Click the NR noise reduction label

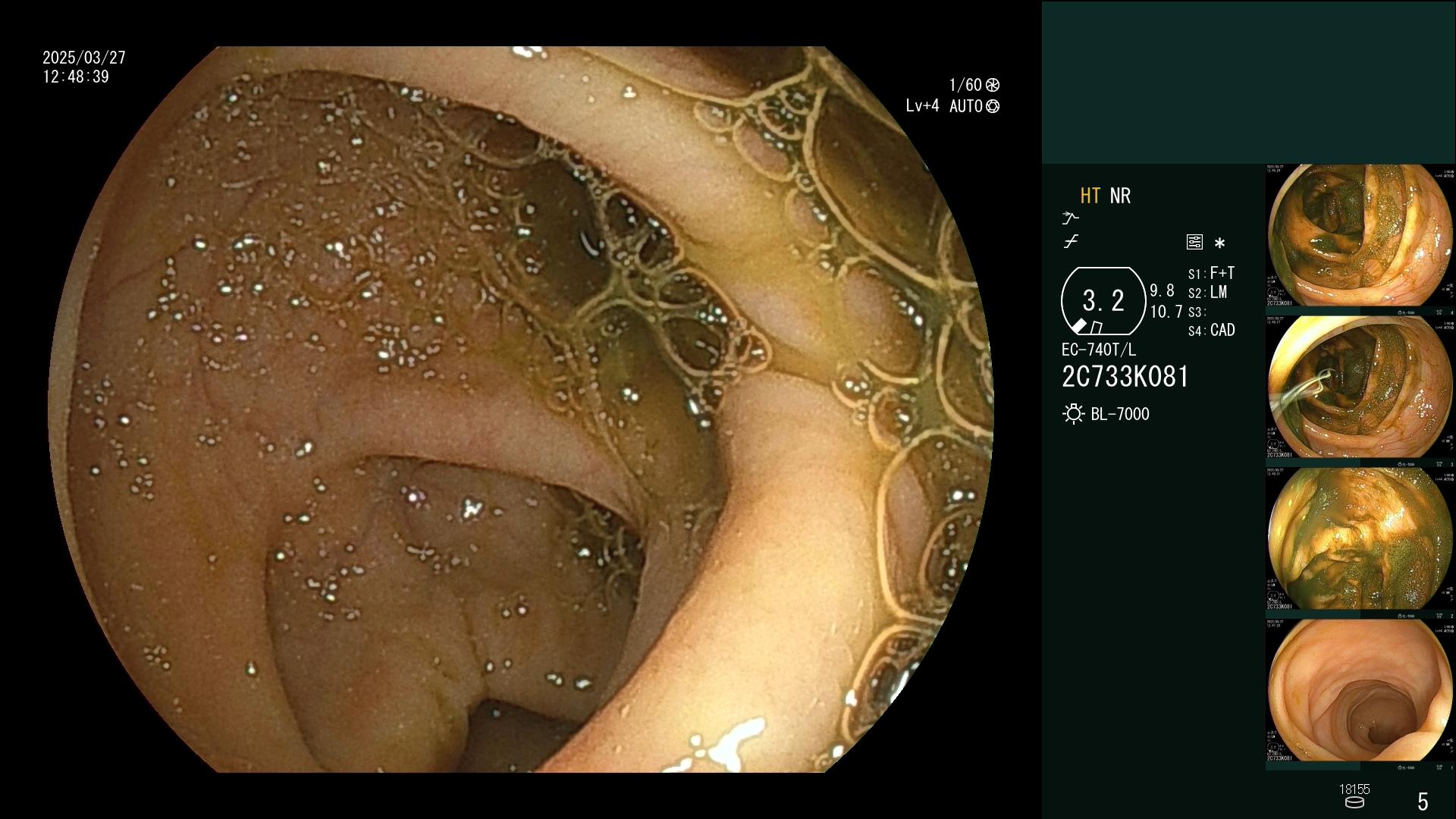point(1120,196)
